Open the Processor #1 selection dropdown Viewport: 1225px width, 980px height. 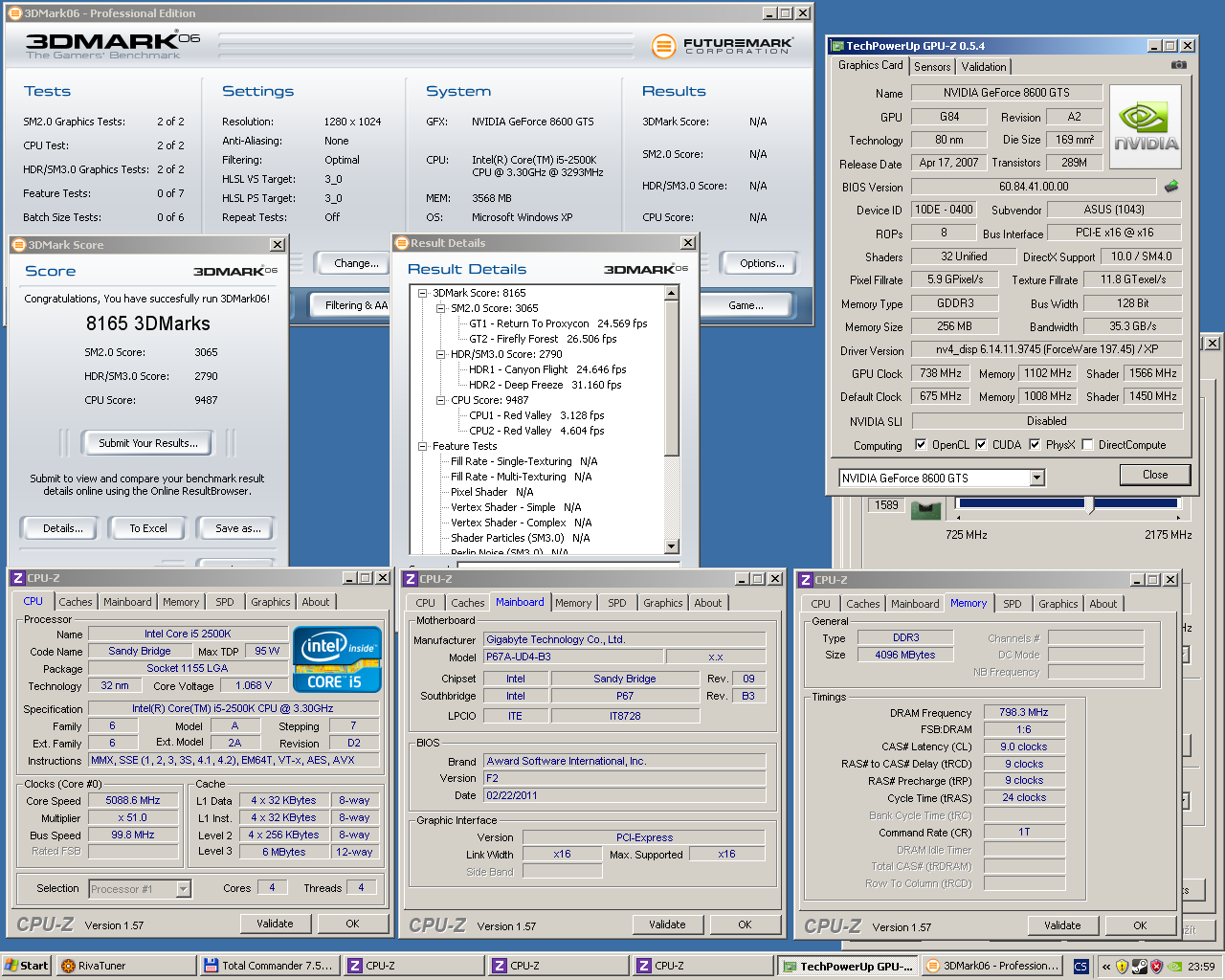183,889
